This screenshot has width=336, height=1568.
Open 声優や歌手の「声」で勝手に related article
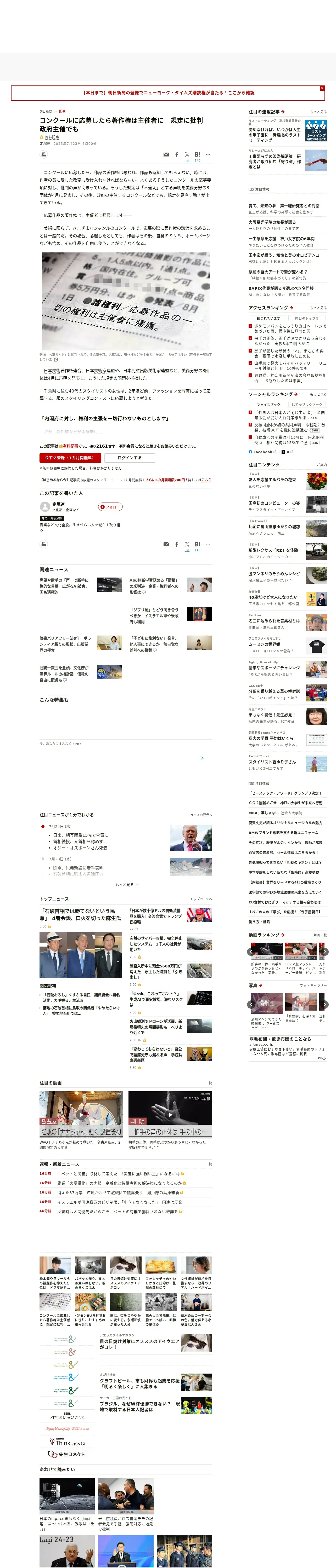tap(64, 586)
